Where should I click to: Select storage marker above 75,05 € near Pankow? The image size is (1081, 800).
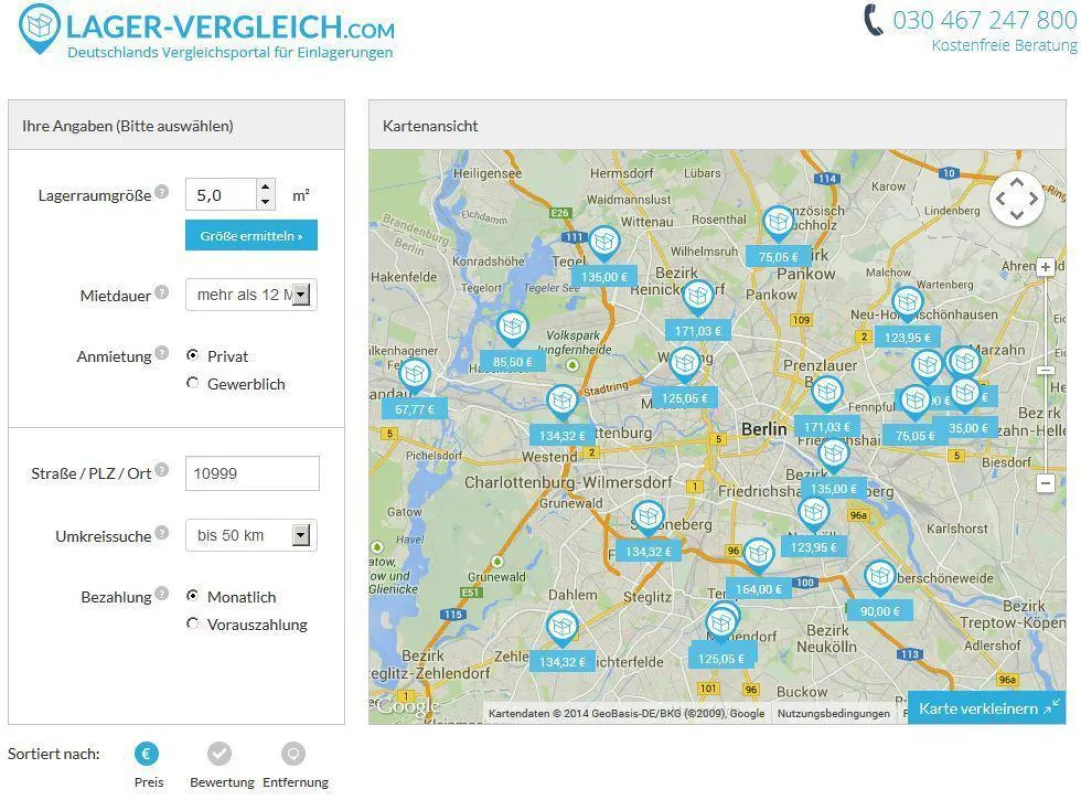(778, 223)
